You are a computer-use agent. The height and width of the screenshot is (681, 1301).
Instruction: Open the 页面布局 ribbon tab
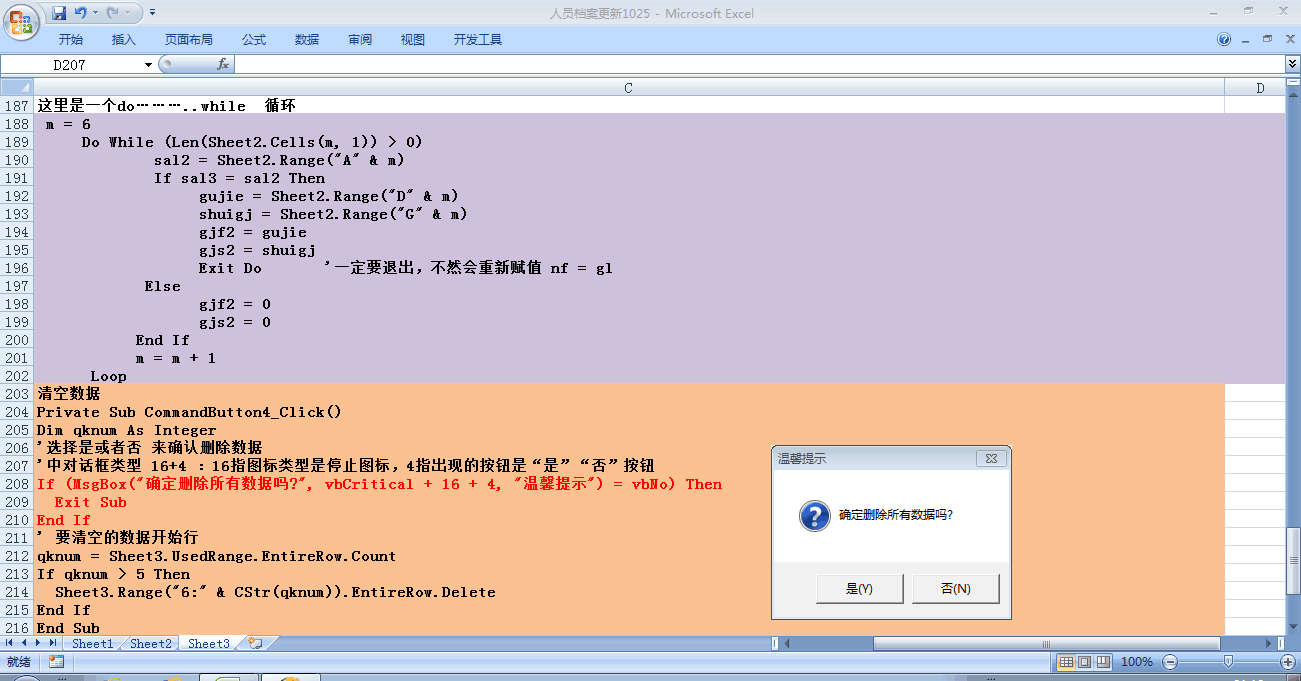click(x=189, y=40)
